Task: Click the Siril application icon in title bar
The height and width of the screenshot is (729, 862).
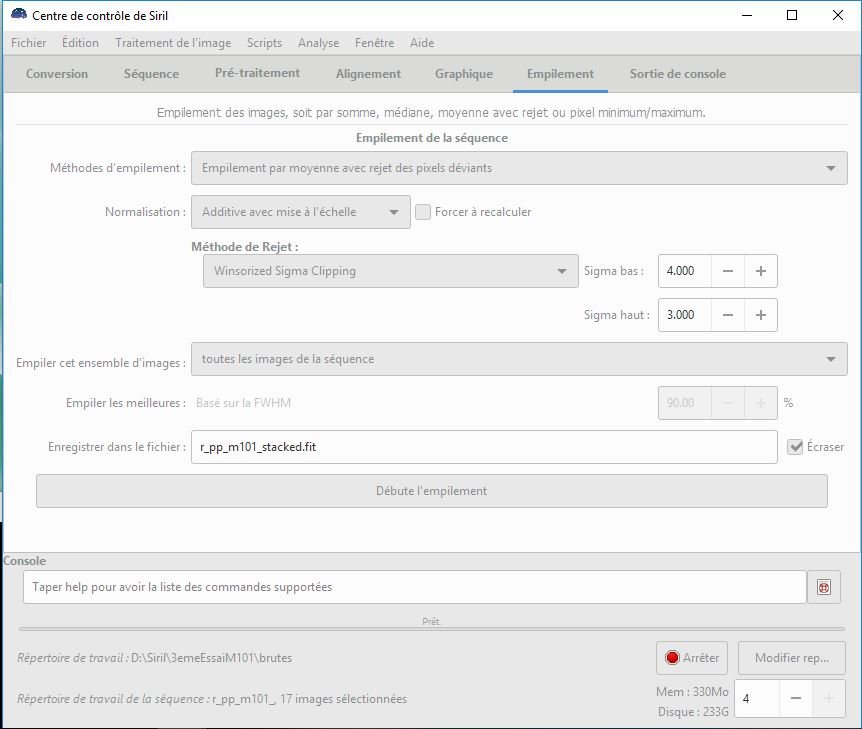Action: [x=19, y=15]
